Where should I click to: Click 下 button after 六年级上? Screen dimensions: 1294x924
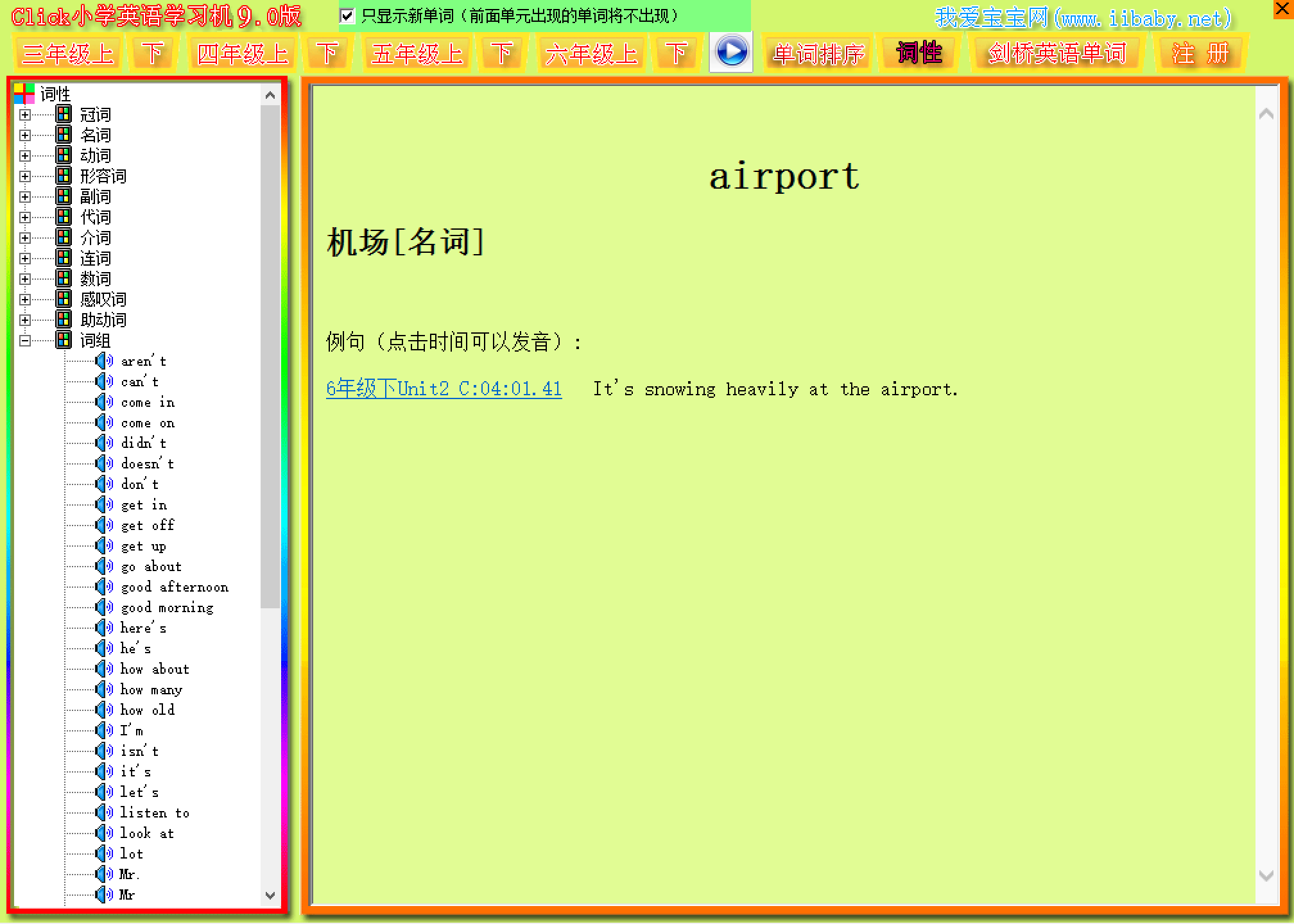[676, 53]
